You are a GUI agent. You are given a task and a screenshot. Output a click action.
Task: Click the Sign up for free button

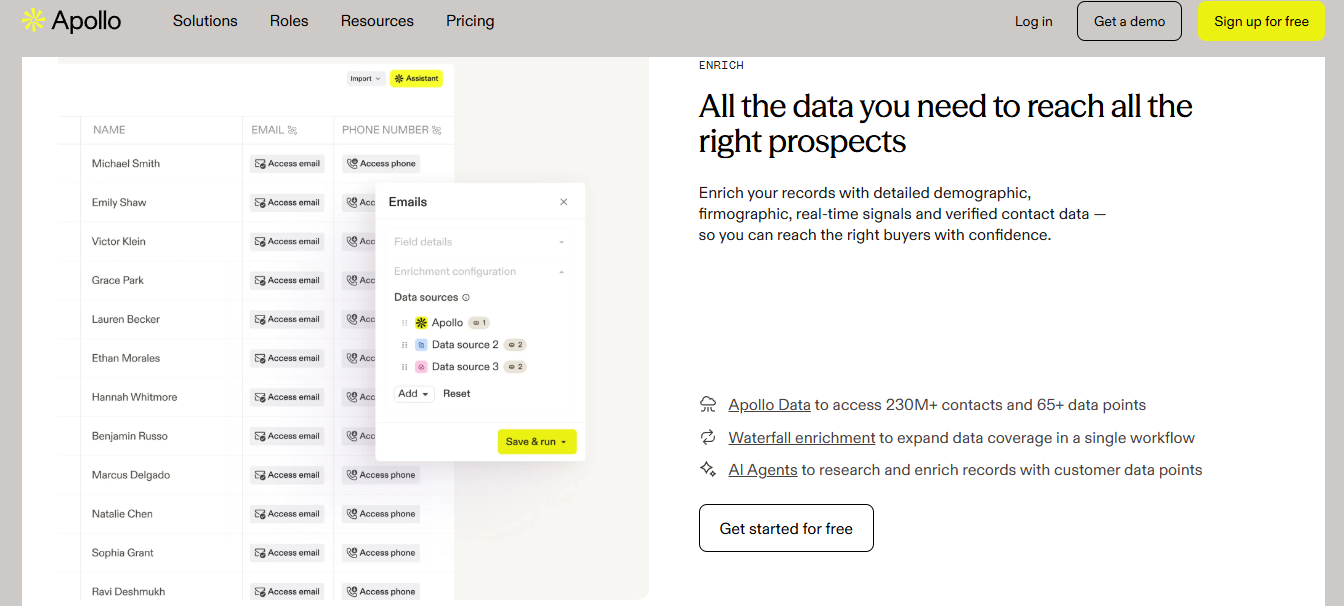[1261, 21]
